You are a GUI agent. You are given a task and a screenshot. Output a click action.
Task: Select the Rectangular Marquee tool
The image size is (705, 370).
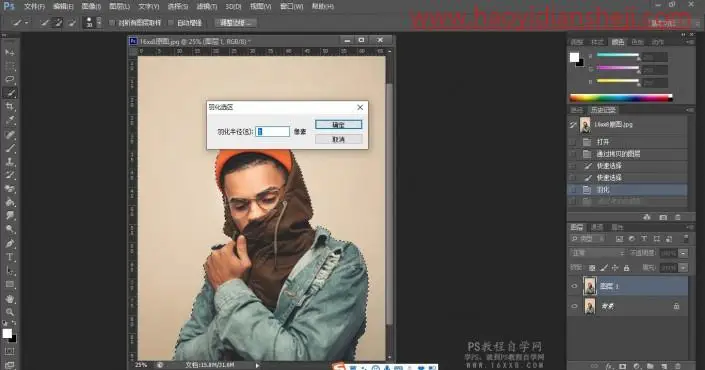coord(10,66)
